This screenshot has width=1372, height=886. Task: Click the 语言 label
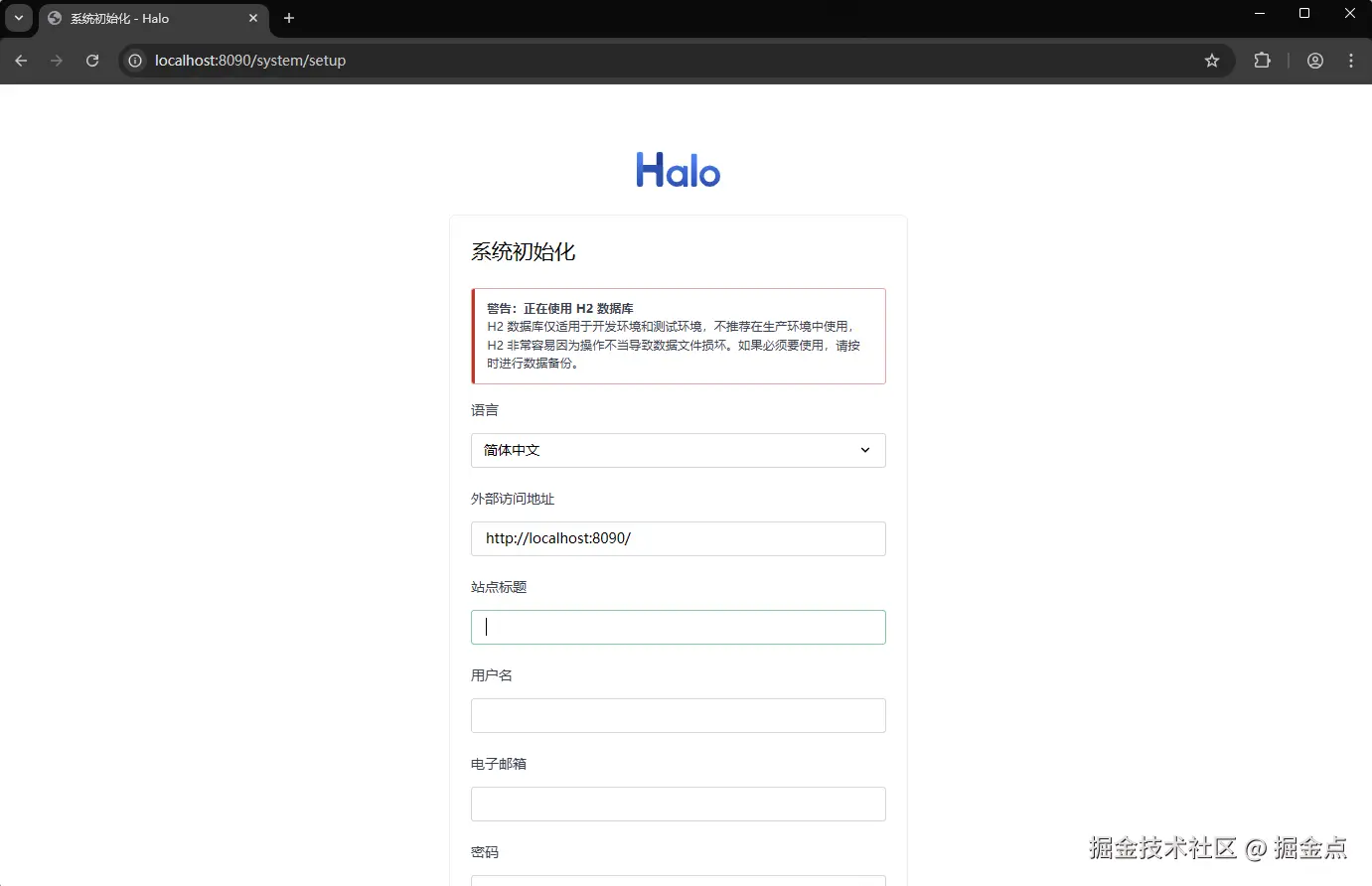[485, 410]
